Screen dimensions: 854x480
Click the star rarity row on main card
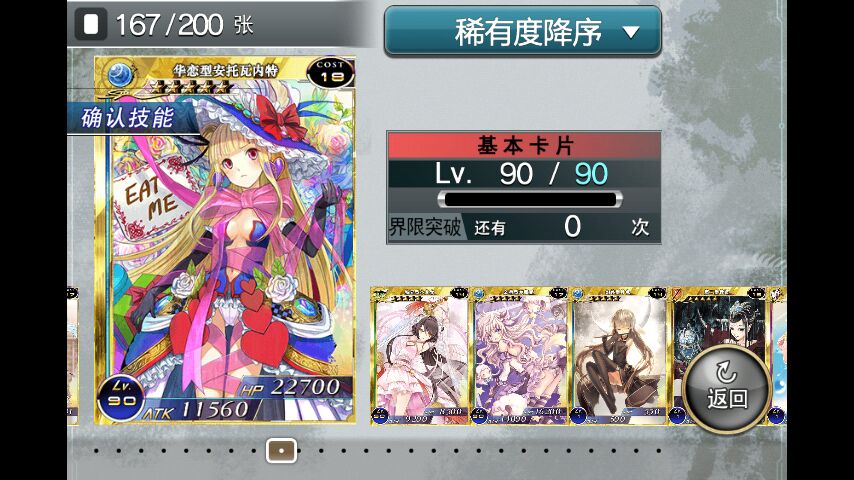[x=191, y=87]
